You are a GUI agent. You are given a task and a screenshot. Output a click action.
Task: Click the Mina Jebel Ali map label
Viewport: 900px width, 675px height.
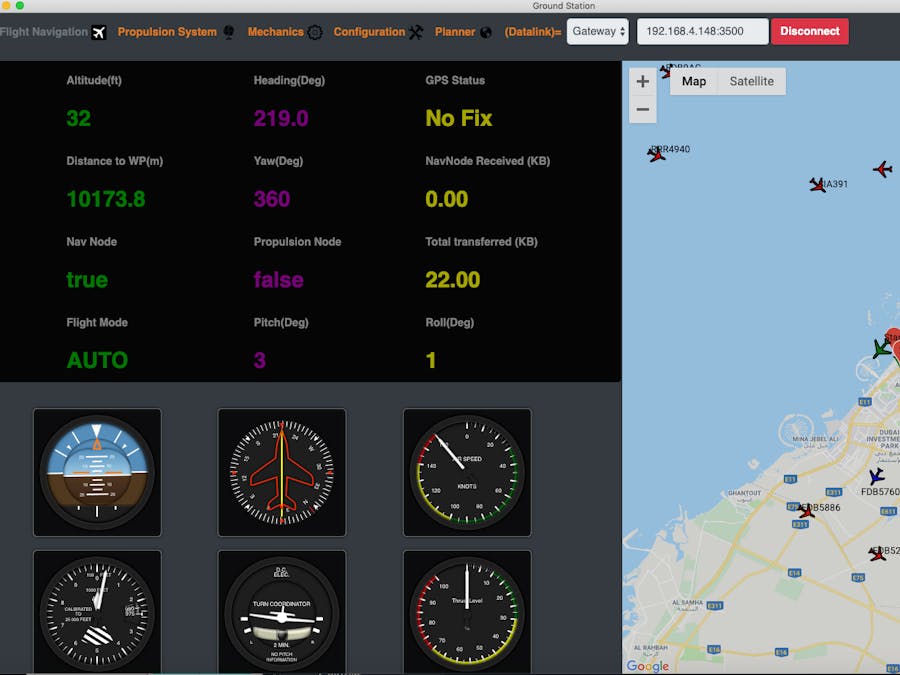pyautogui.click(x=815, y=441)
